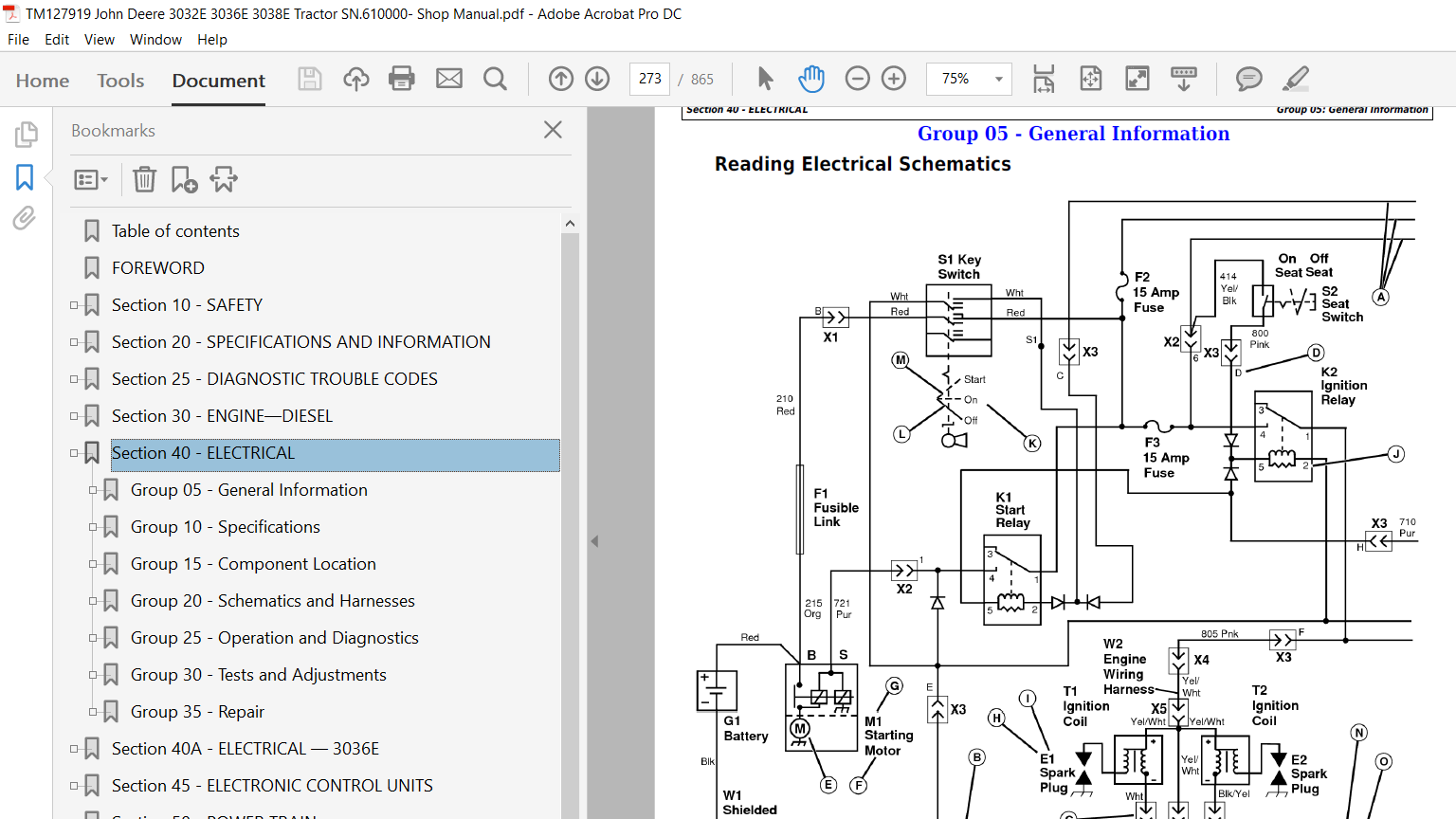Choose the Selection arrow tool
Viewport: 1456px width, 819px height.
coord(766,79)
